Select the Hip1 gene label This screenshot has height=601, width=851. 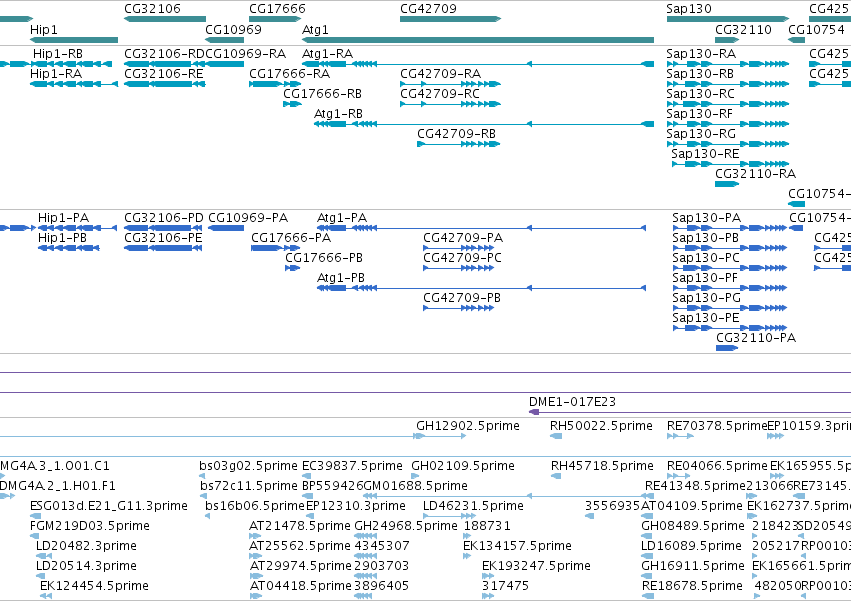point(43,29)
